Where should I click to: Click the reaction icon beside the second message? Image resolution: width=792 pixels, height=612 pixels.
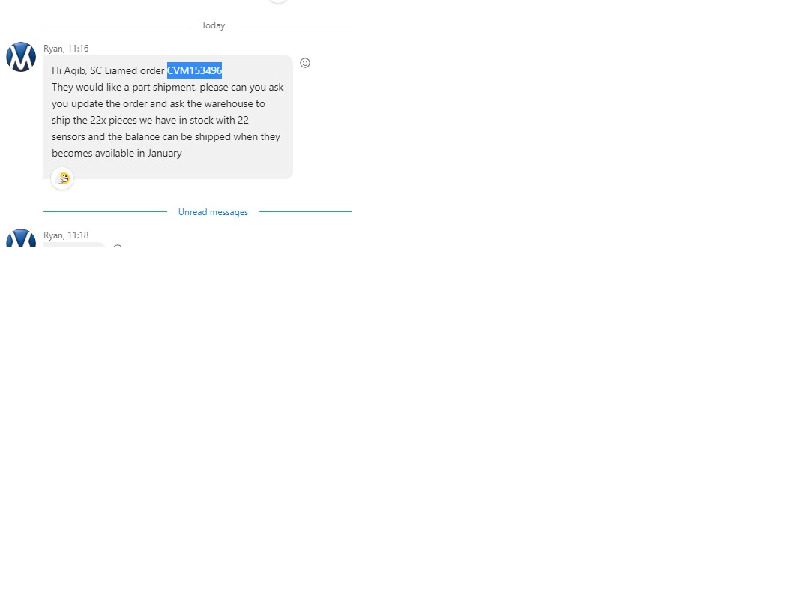pos(117,246)
